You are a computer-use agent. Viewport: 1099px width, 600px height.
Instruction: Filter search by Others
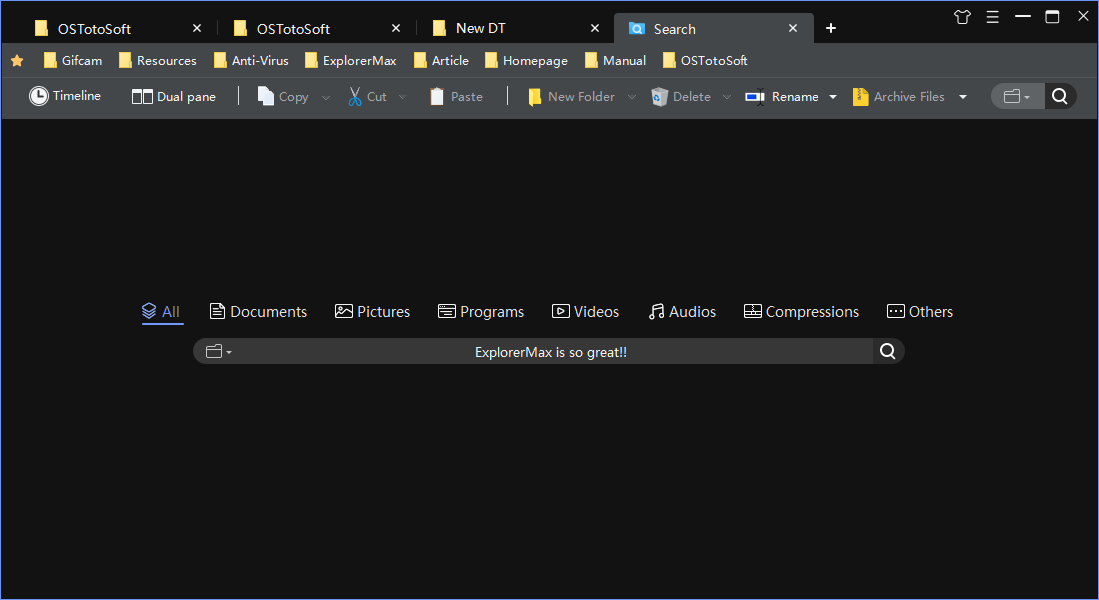click(920, 311)
